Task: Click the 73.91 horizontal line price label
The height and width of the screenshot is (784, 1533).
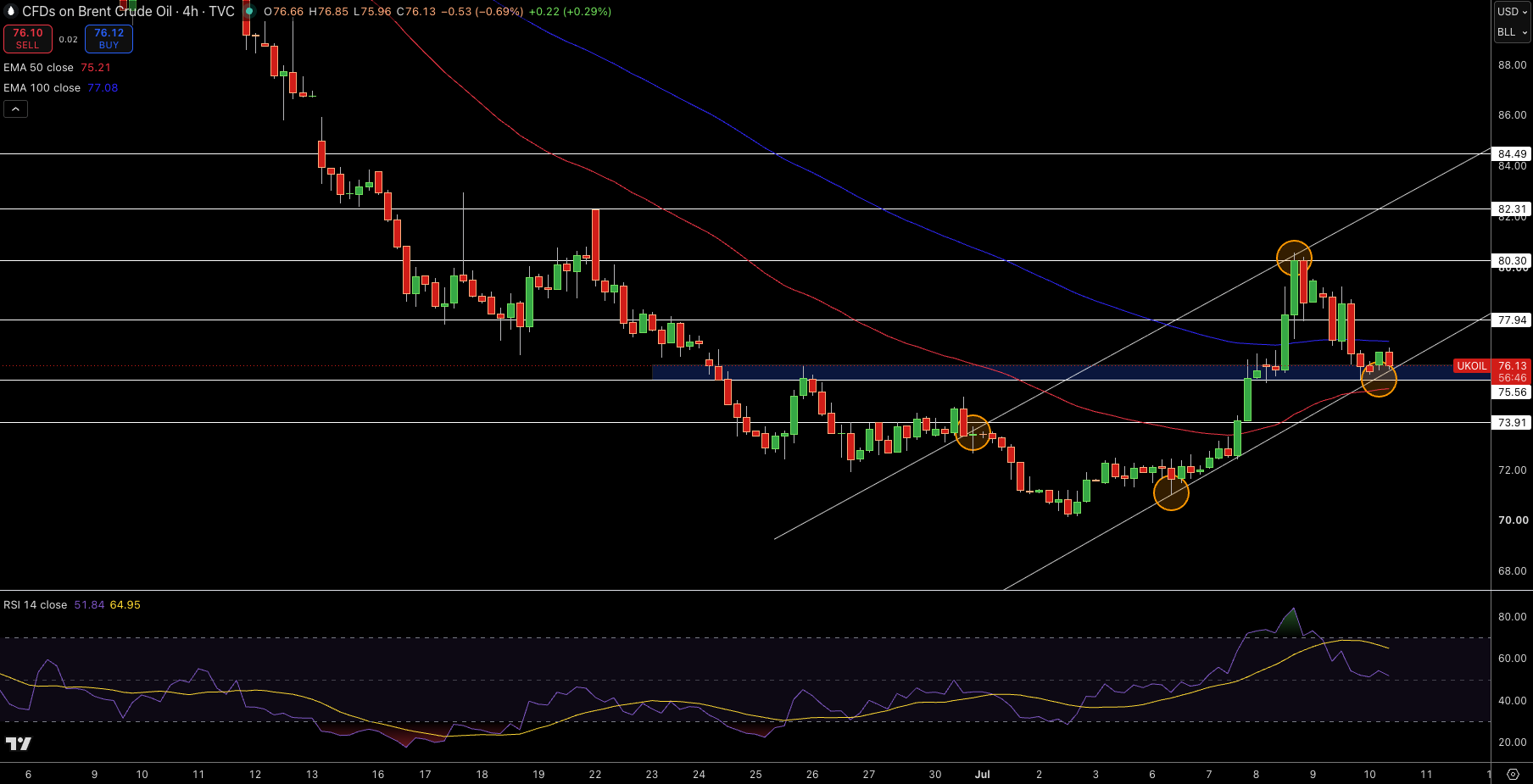Action: pos(1512,422)
